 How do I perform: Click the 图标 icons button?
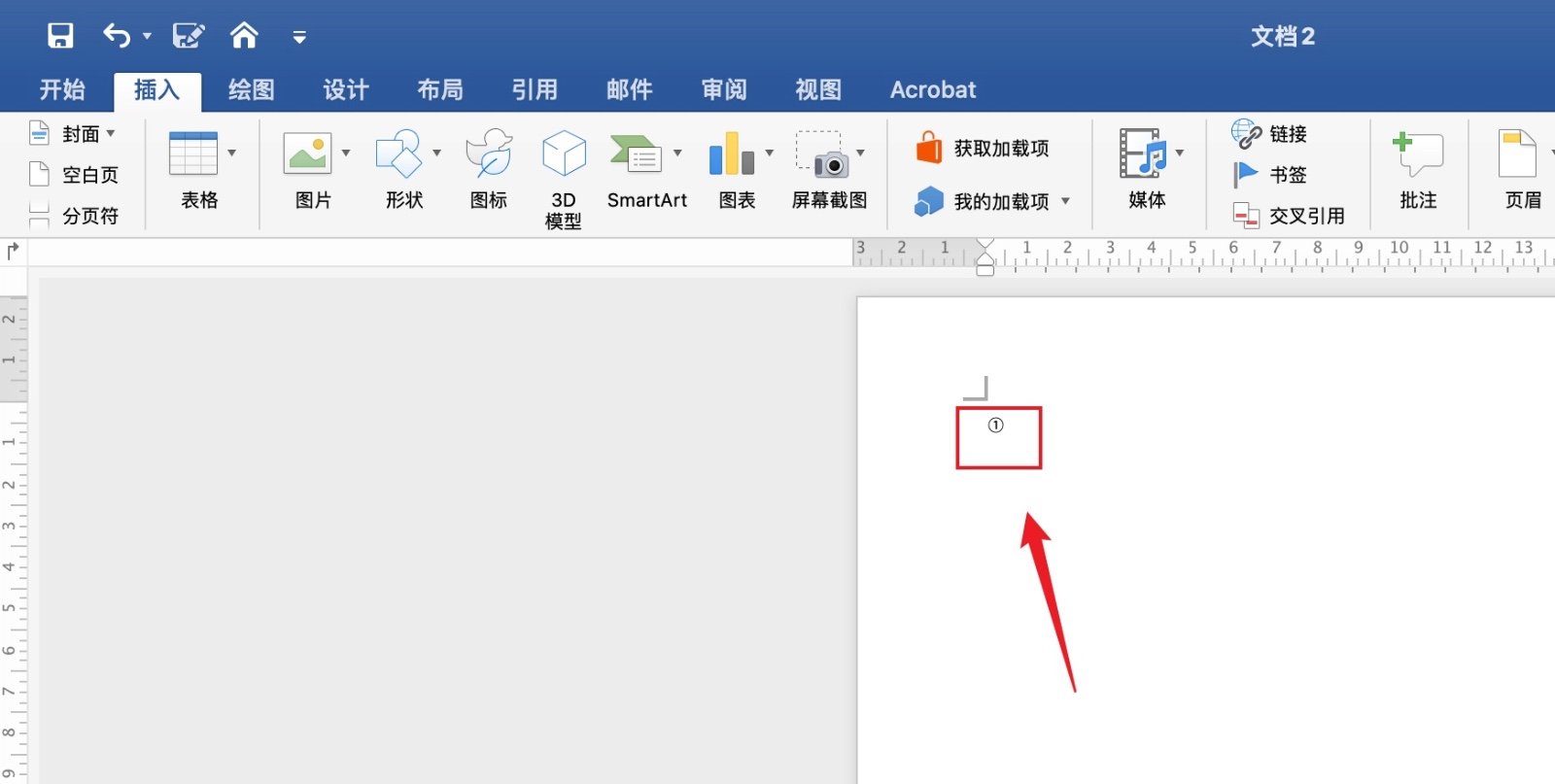489,169
